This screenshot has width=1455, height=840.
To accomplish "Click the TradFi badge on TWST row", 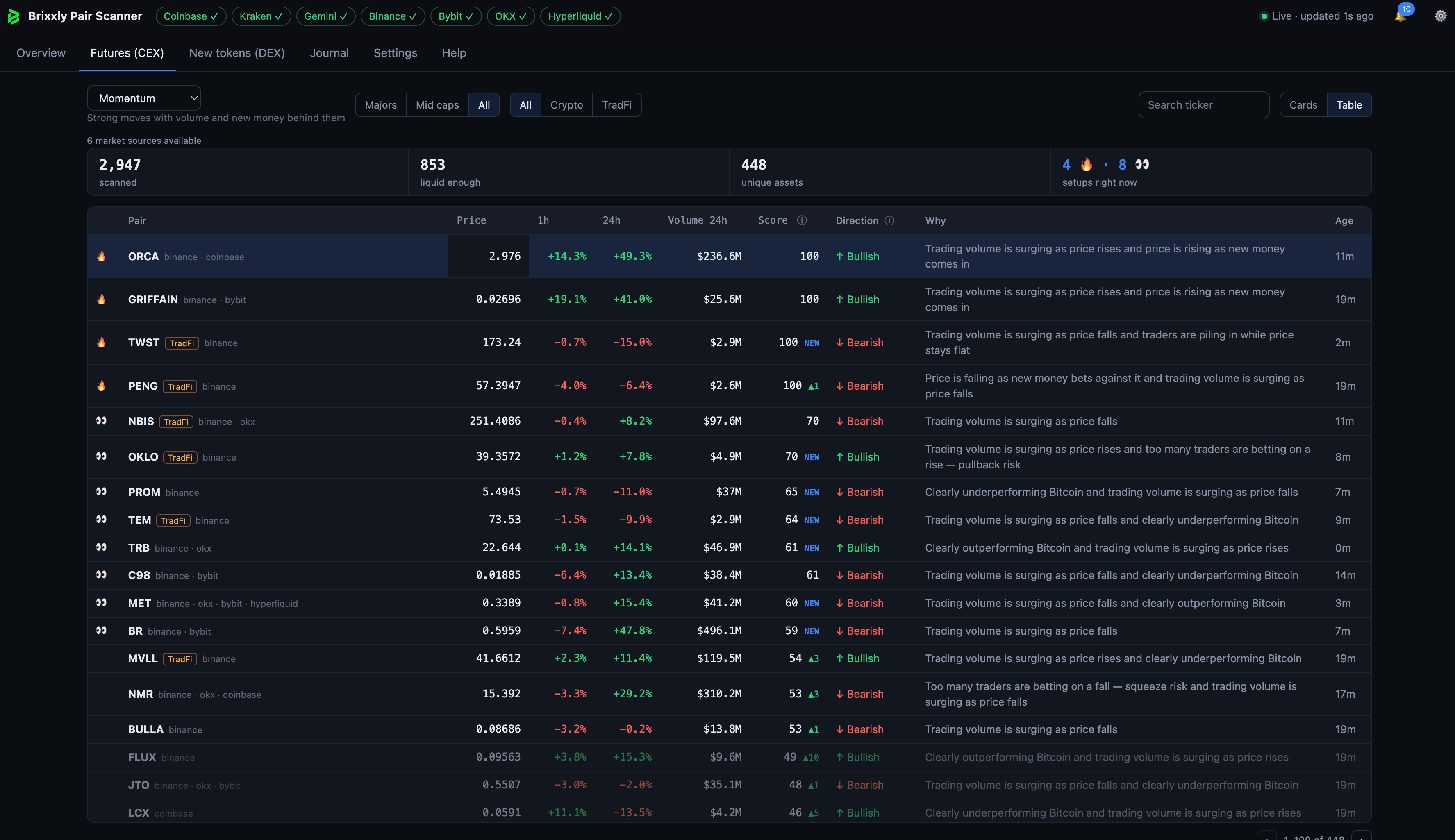I will tap(182, 343).
